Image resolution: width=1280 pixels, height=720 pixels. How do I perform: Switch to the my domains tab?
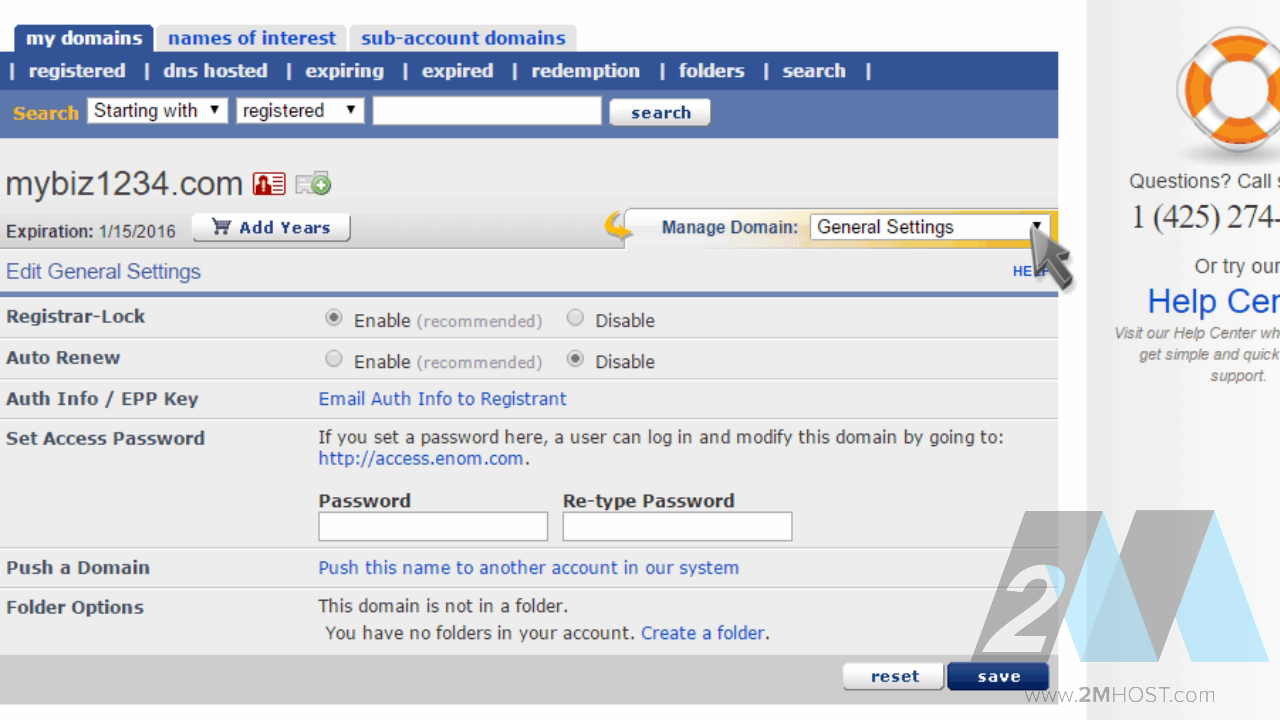(x=84, y=39)
